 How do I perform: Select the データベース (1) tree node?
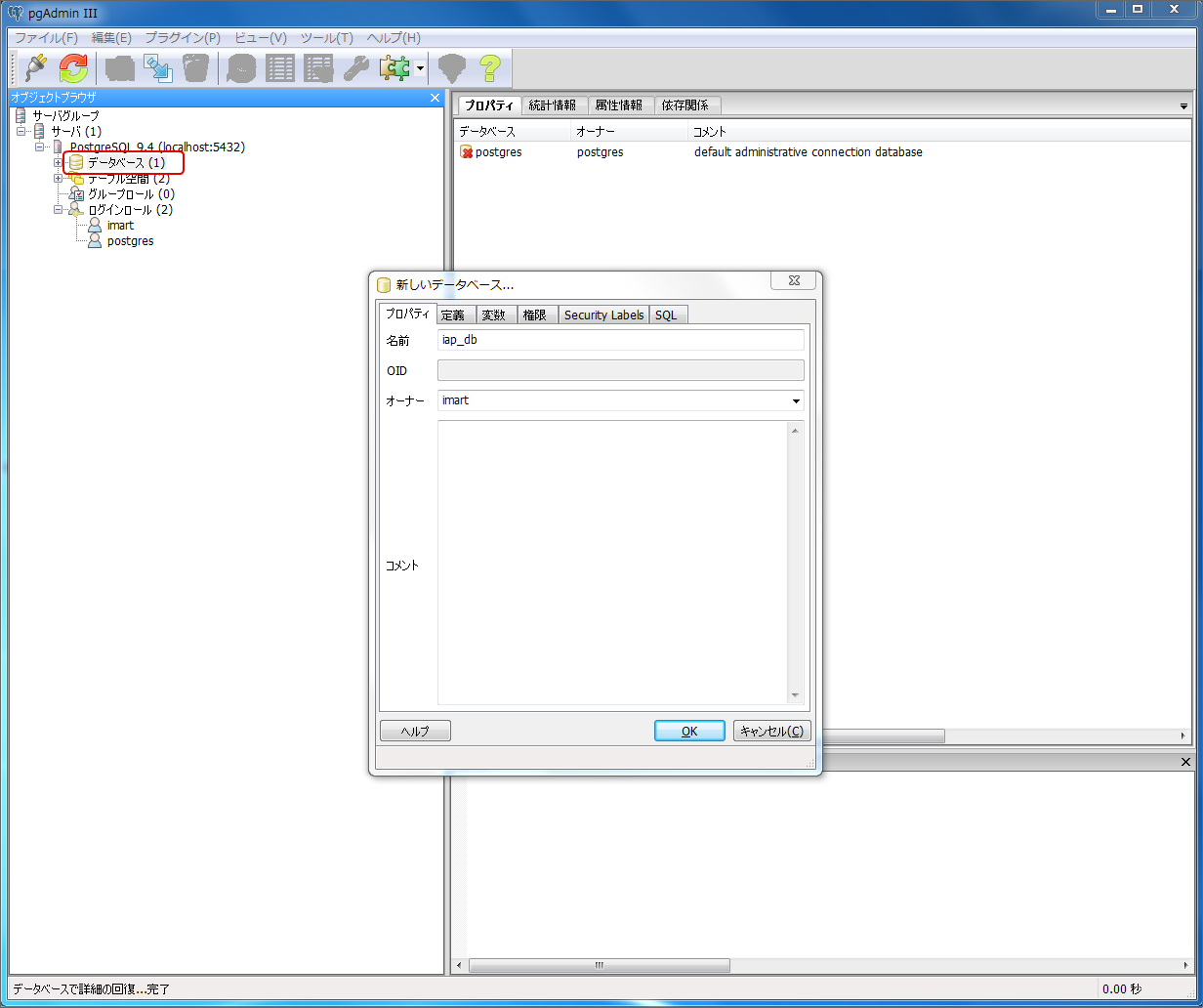(x=125, y=162)
